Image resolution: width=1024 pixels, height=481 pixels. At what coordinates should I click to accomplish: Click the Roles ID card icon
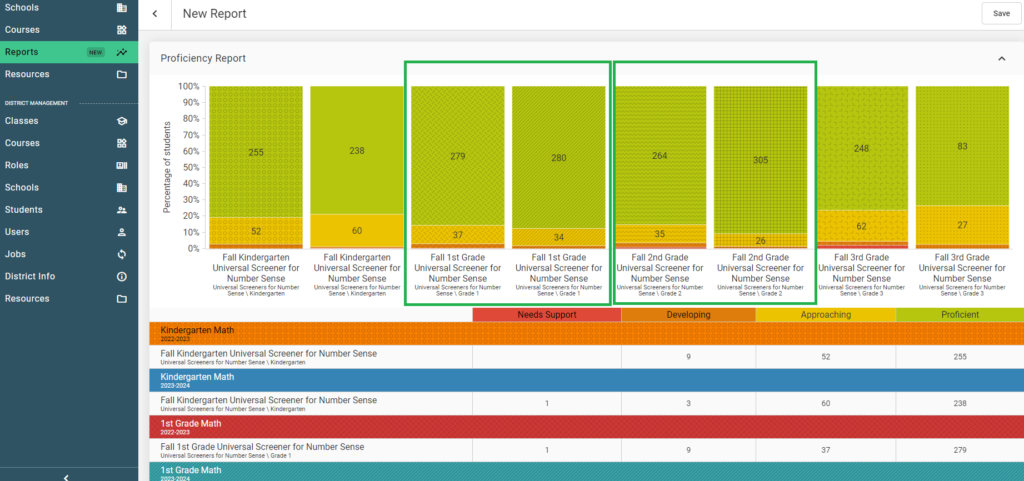tap(121, 165)
